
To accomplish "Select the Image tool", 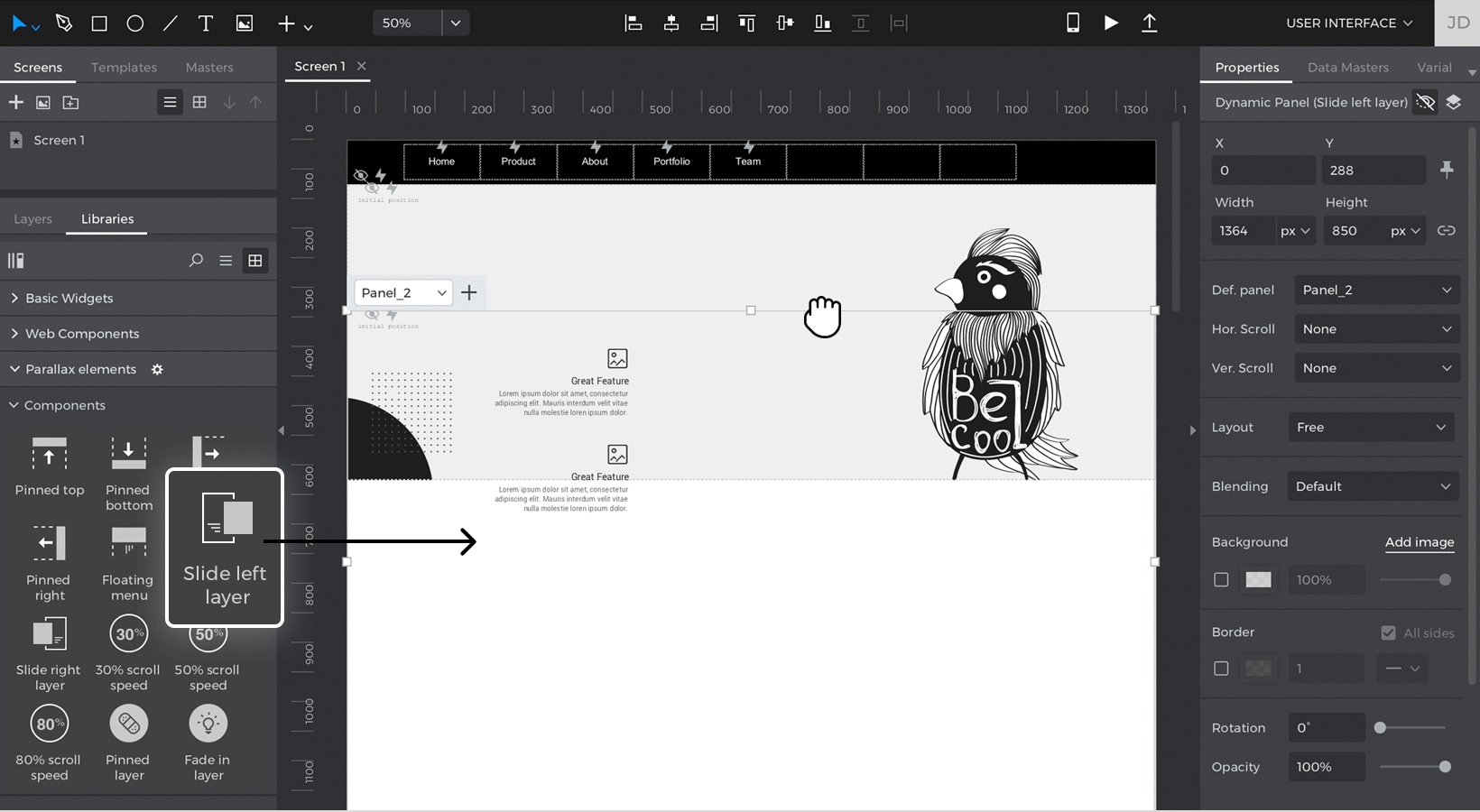I will pyautogui.click(x=245, y=23).
